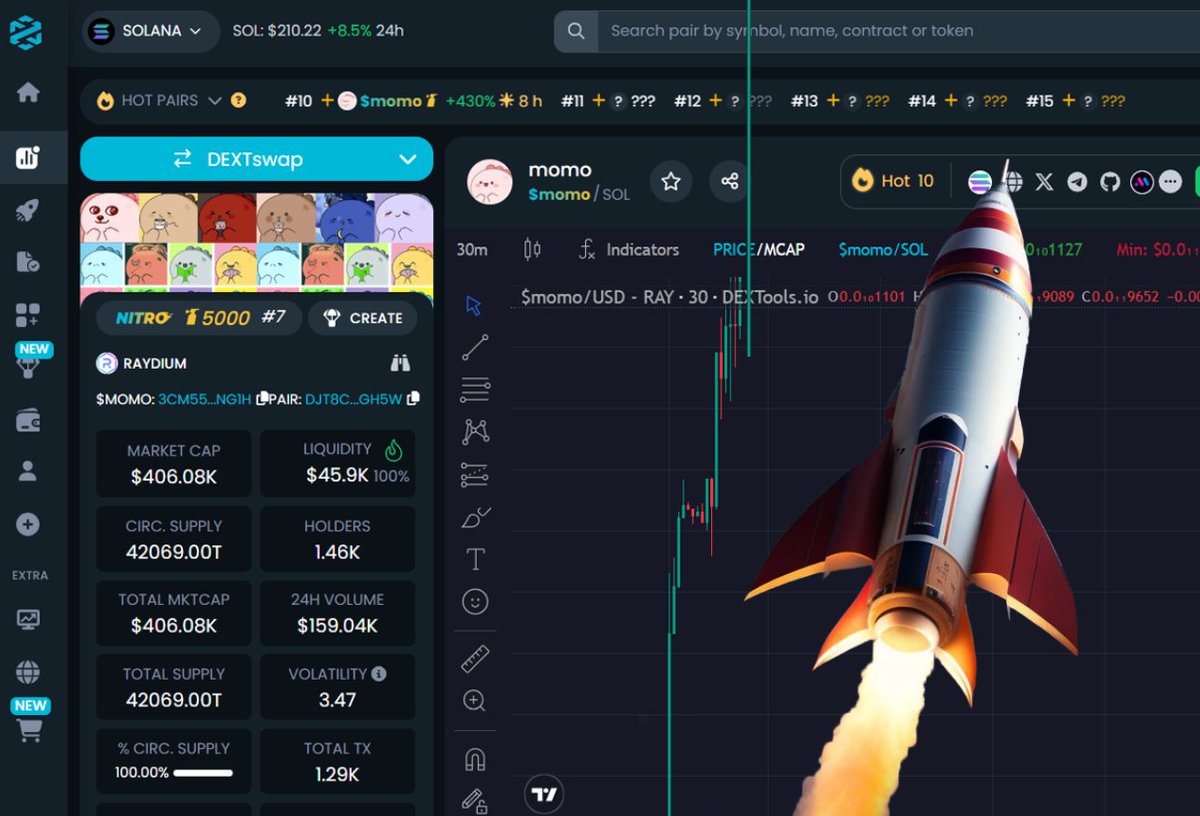Select the Fibonacci lines tool

(x=475, y=390)
